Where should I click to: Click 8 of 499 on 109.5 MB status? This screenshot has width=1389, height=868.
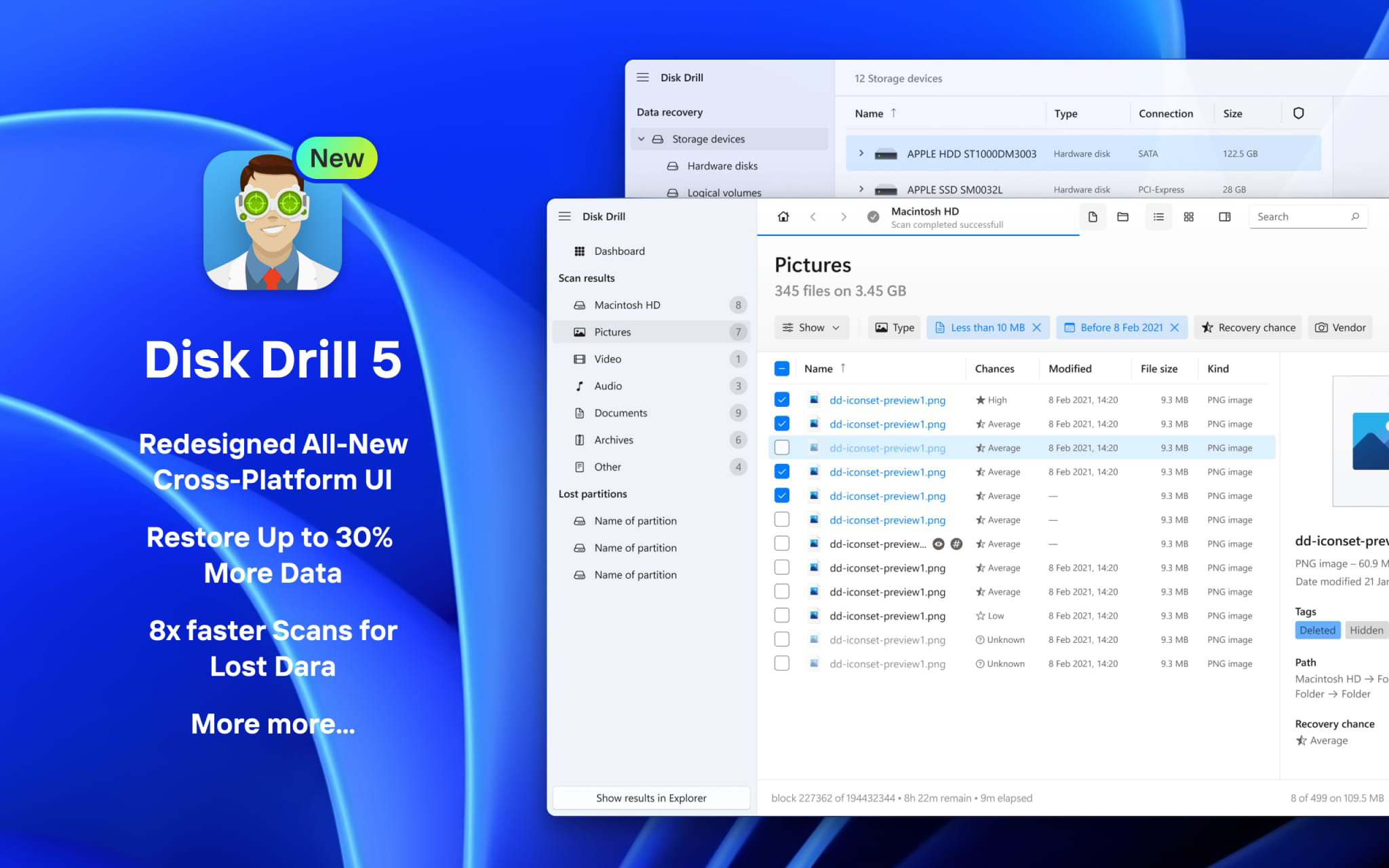(1337, 798)
